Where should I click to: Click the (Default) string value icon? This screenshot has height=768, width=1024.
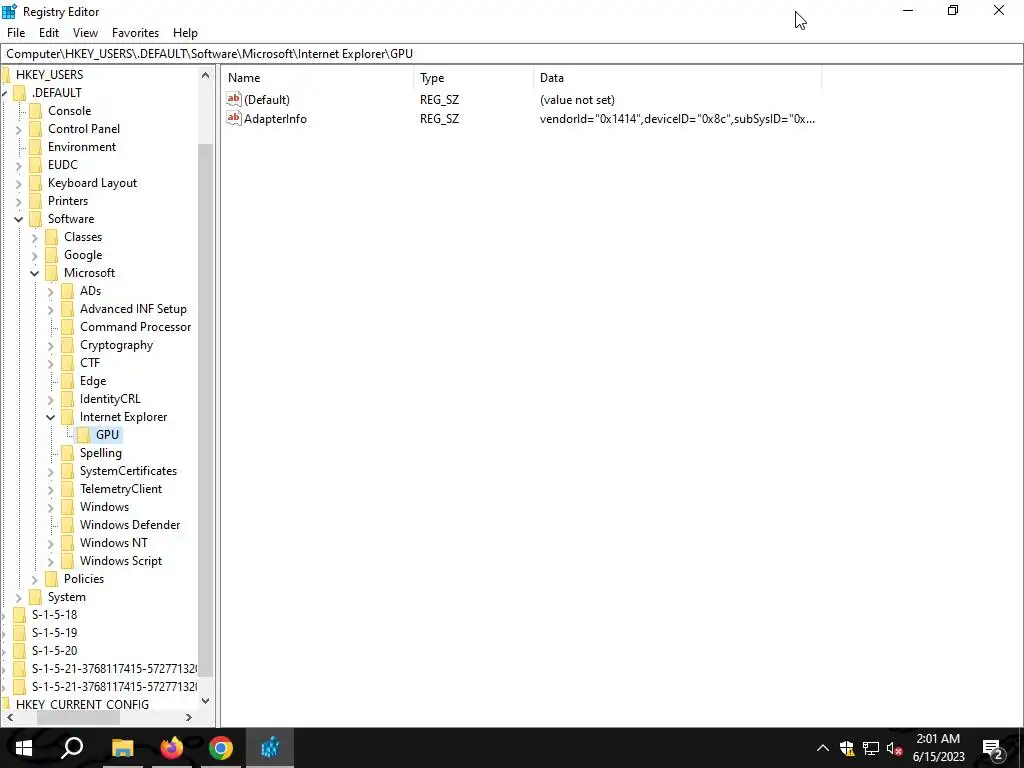tap(234, 99)
